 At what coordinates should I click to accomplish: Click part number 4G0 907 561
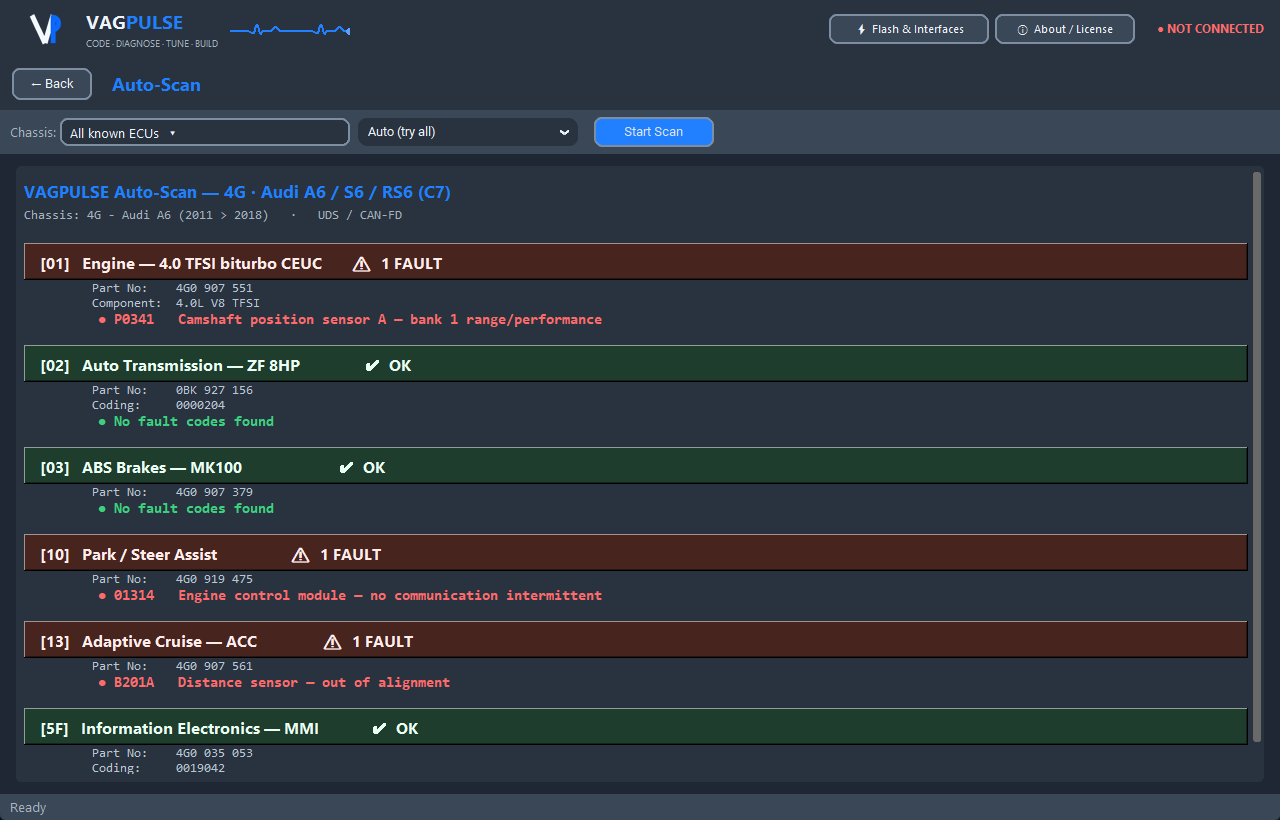(214, 667)
